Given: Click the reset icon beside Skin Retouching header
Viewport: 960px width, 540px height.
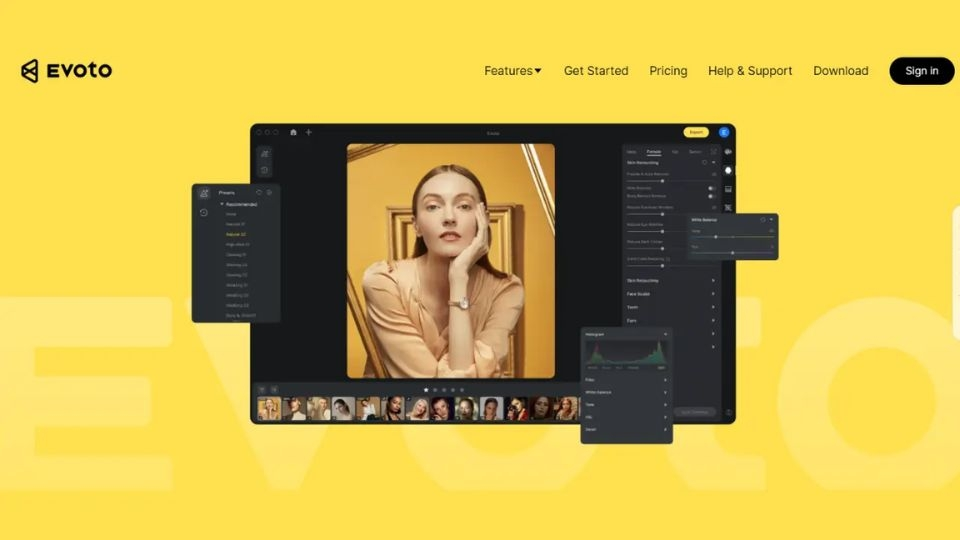Looking at the screenshot, I should click(704, 162).
